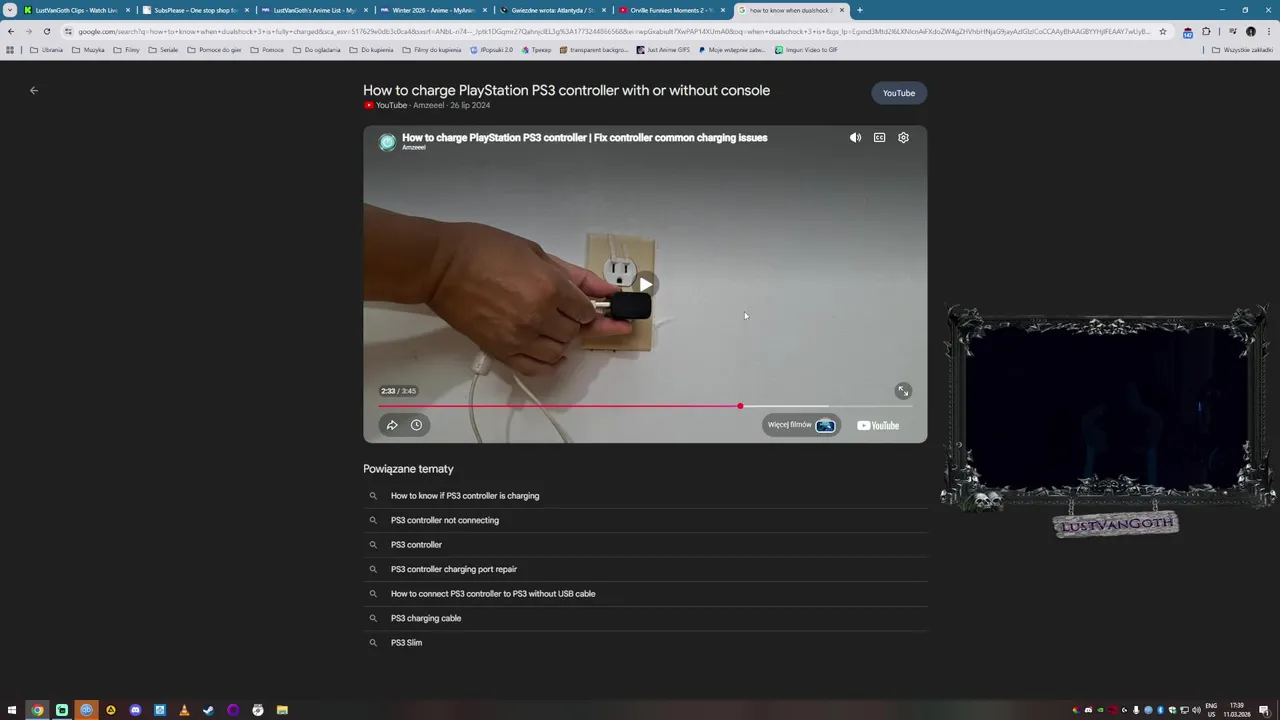Switch to Winter 2026 Anime tab

coord(434,10)
